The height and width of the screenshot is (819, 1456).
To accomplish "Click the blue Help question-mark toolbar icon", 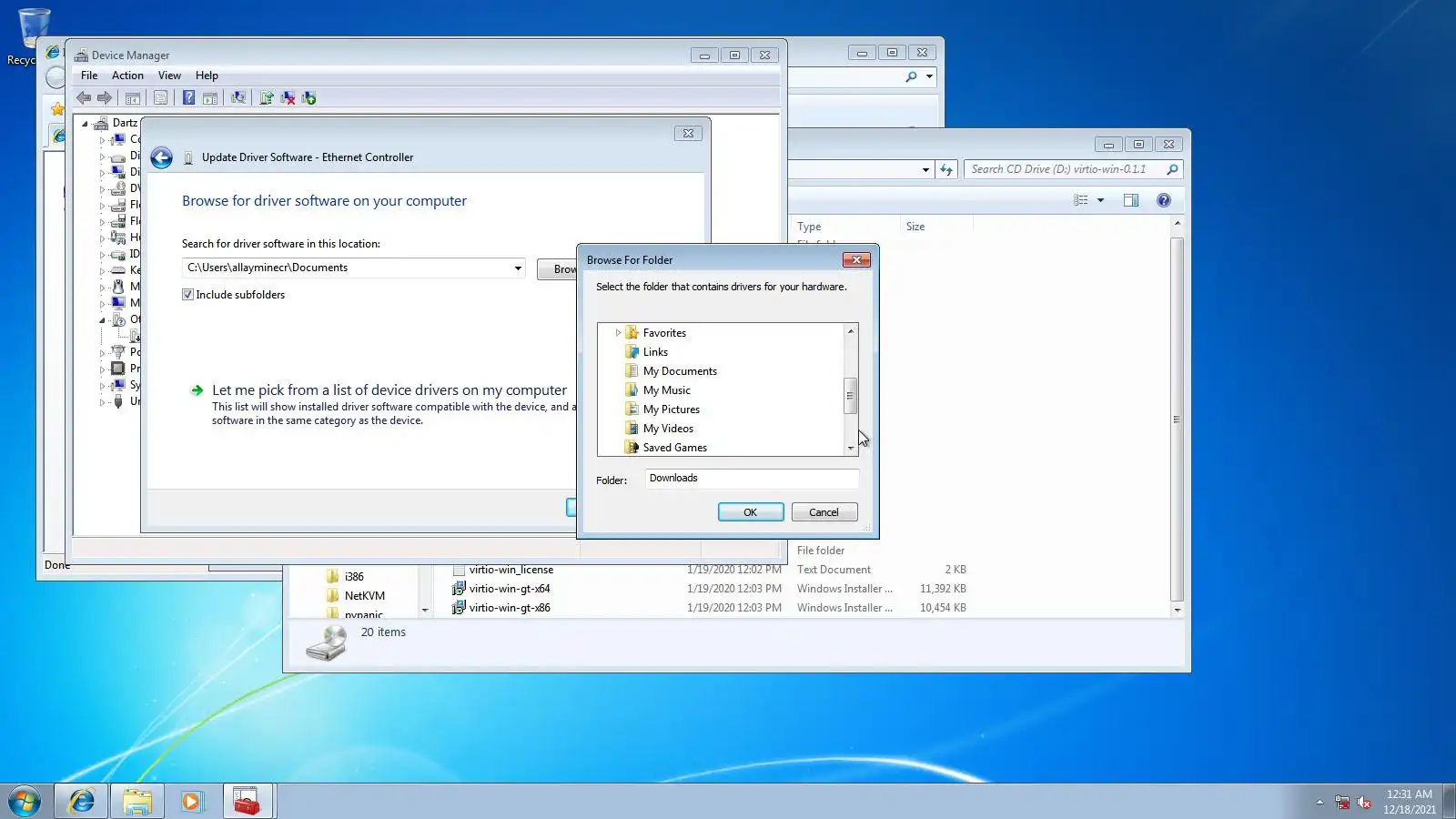I will (188, 98).
